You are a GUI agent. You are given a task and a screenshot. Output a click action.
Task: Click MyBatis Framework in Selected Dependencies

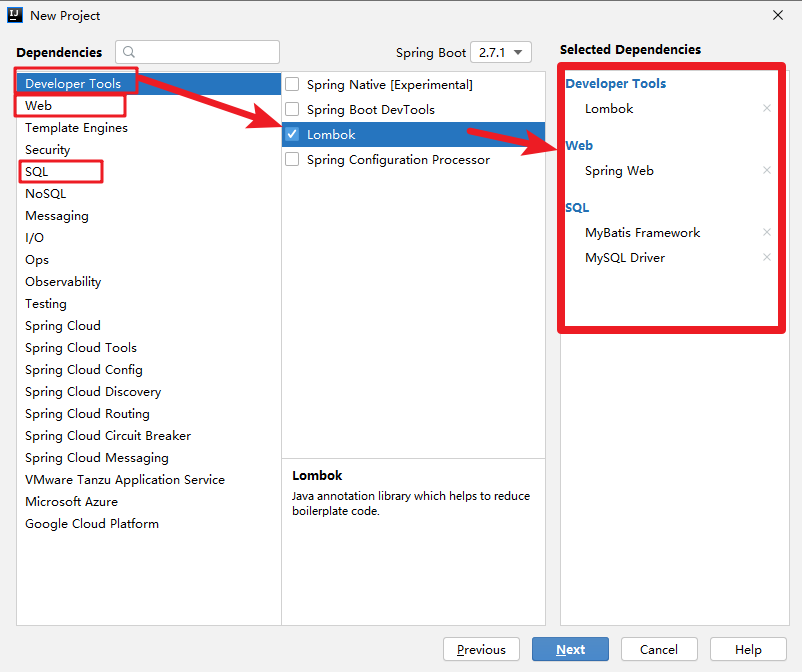(x=642, y=233)
